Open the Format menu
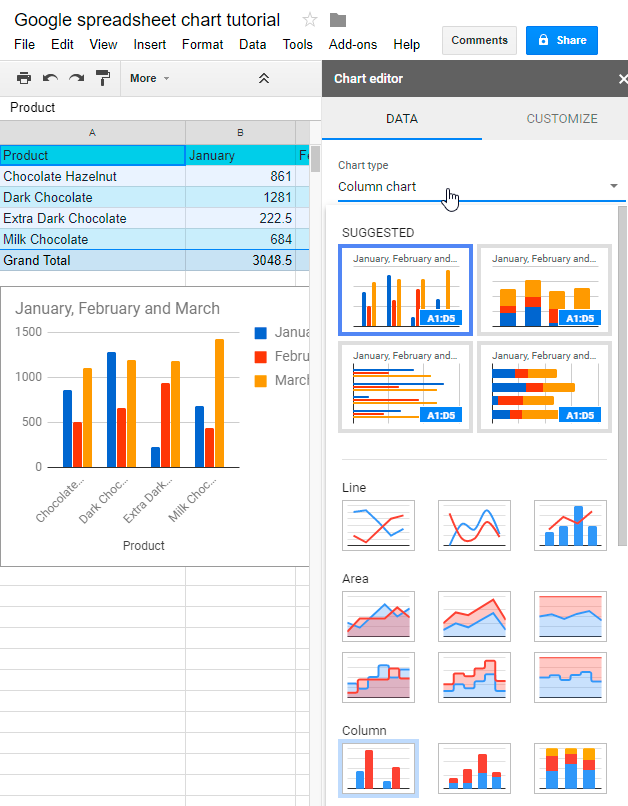Viewport: 628px width, 806px height. pyautogui.click(x=202, y=44)
